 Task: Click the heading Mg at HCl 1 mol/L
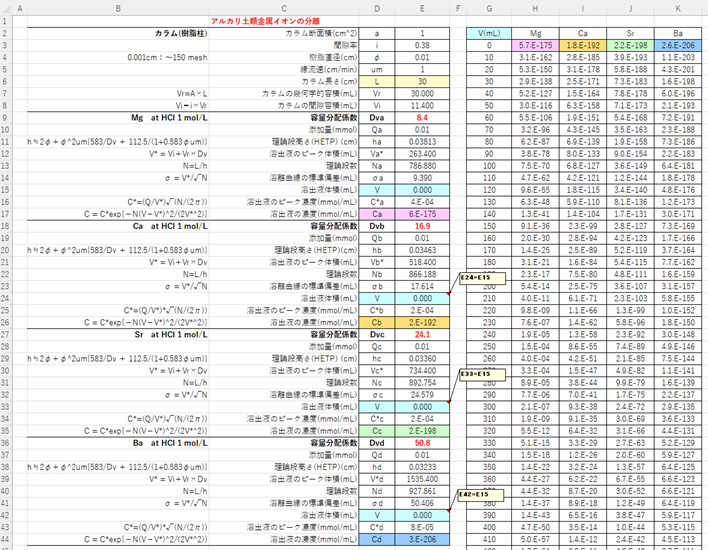pos(169,118)
